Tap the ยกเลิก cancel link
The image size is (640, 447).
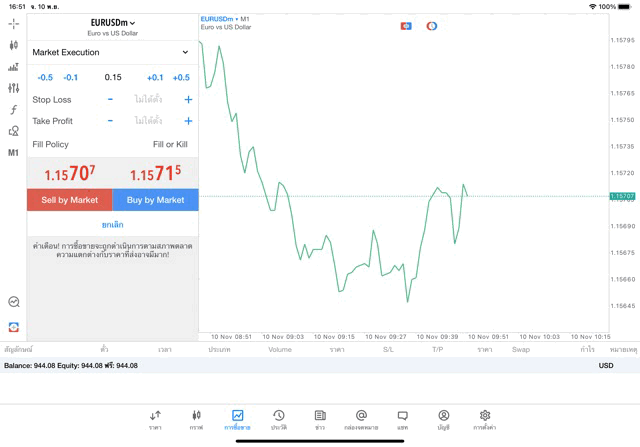pyautogui.click(x=112, y=225)
